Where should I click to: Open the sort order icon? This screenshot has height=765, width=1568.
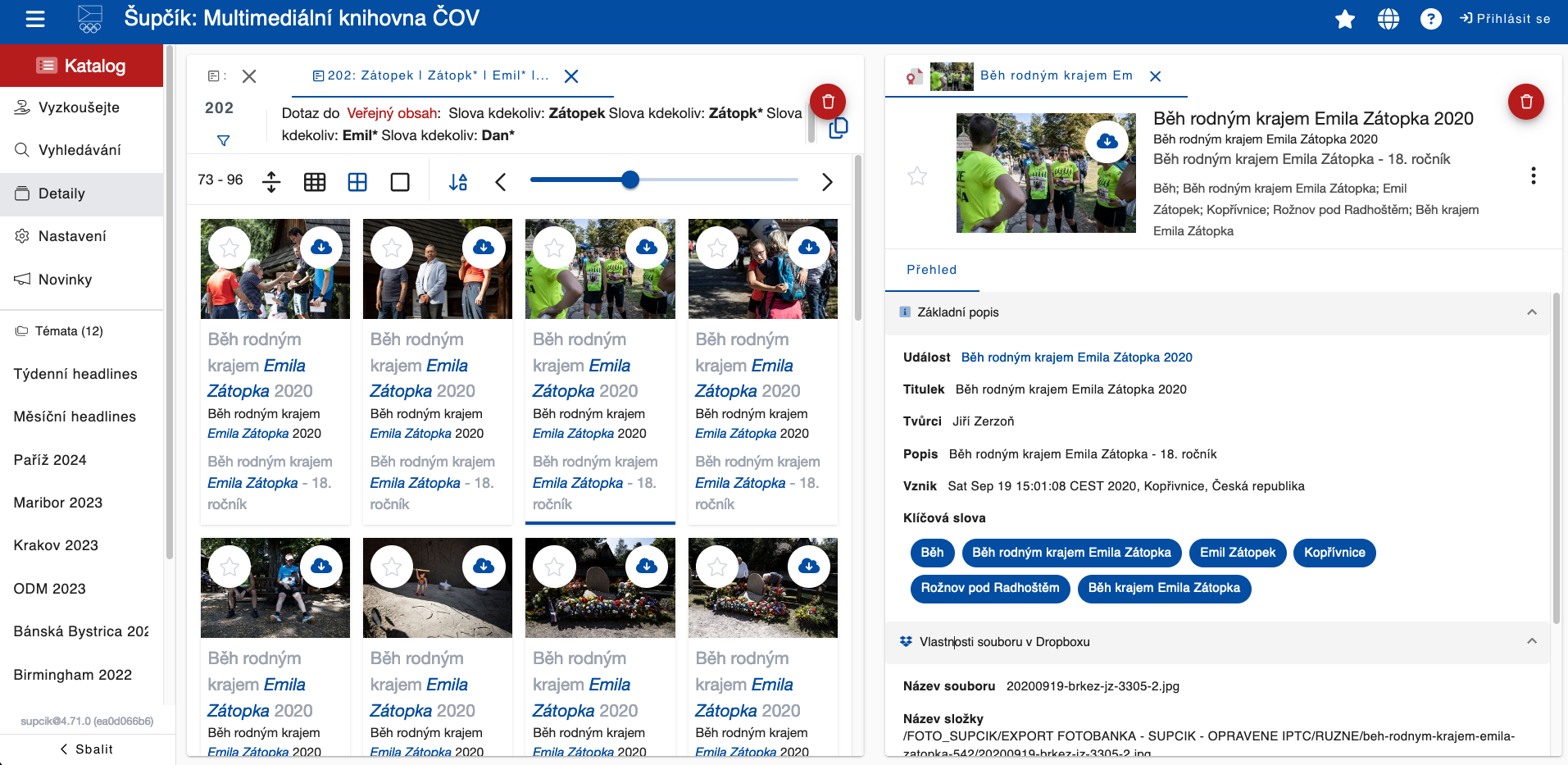[x=458, y=182]
